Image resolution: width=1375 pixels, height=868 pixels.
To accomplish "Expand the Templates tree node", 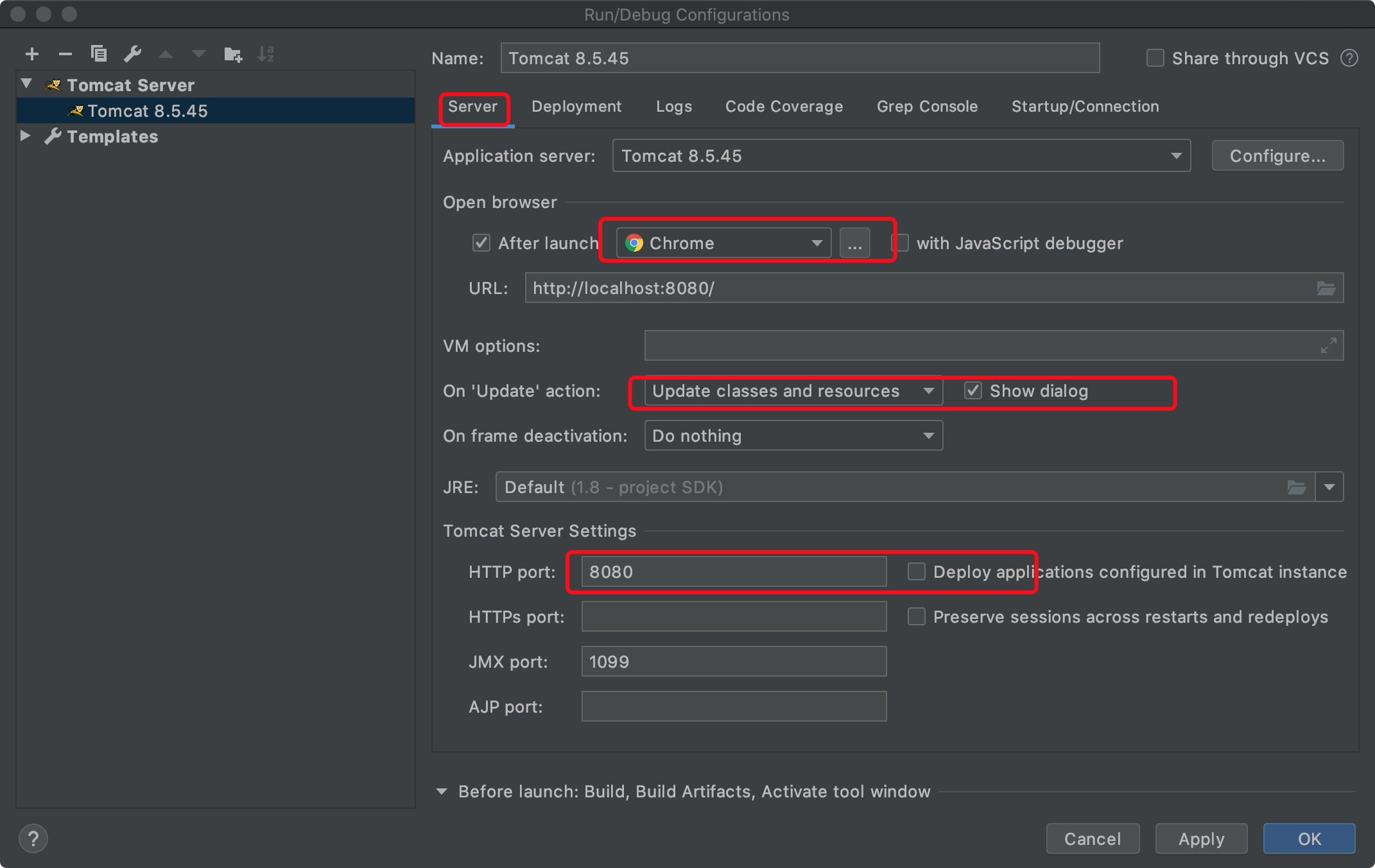I will (26, 135).
